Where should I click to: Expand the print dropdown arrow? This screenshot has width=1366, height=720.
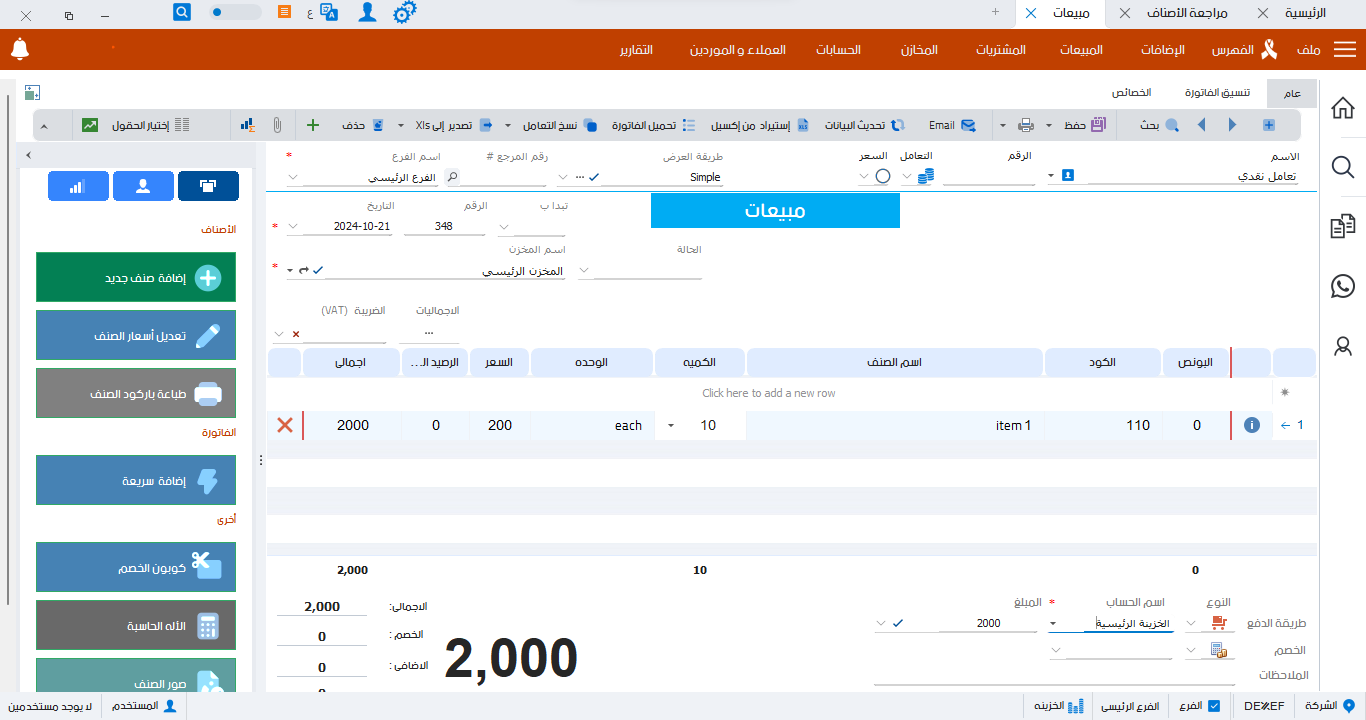1003,125
